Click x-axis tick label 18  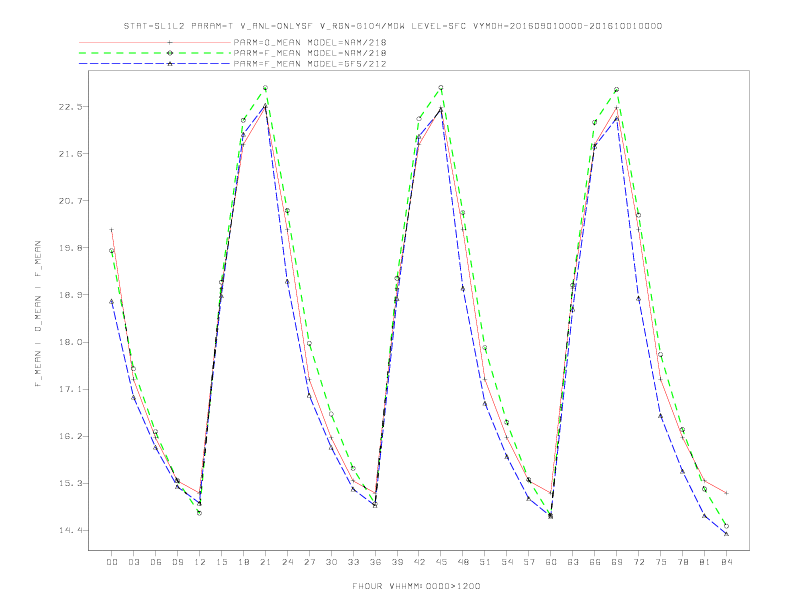pyautogui.click(x=243, y=562)
